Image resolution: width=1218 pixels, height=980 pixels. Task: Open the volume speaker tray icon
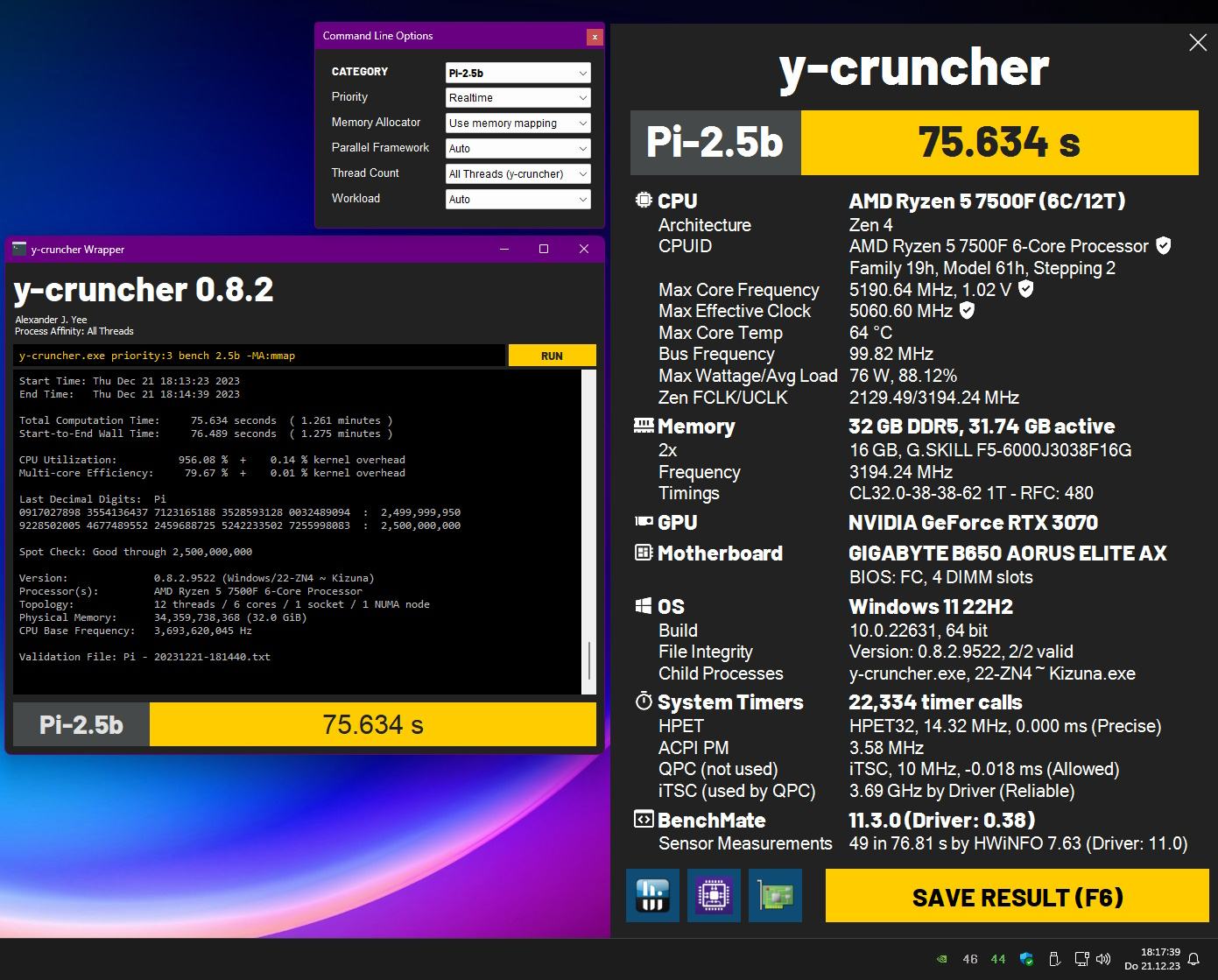[x=1103, y=959]
